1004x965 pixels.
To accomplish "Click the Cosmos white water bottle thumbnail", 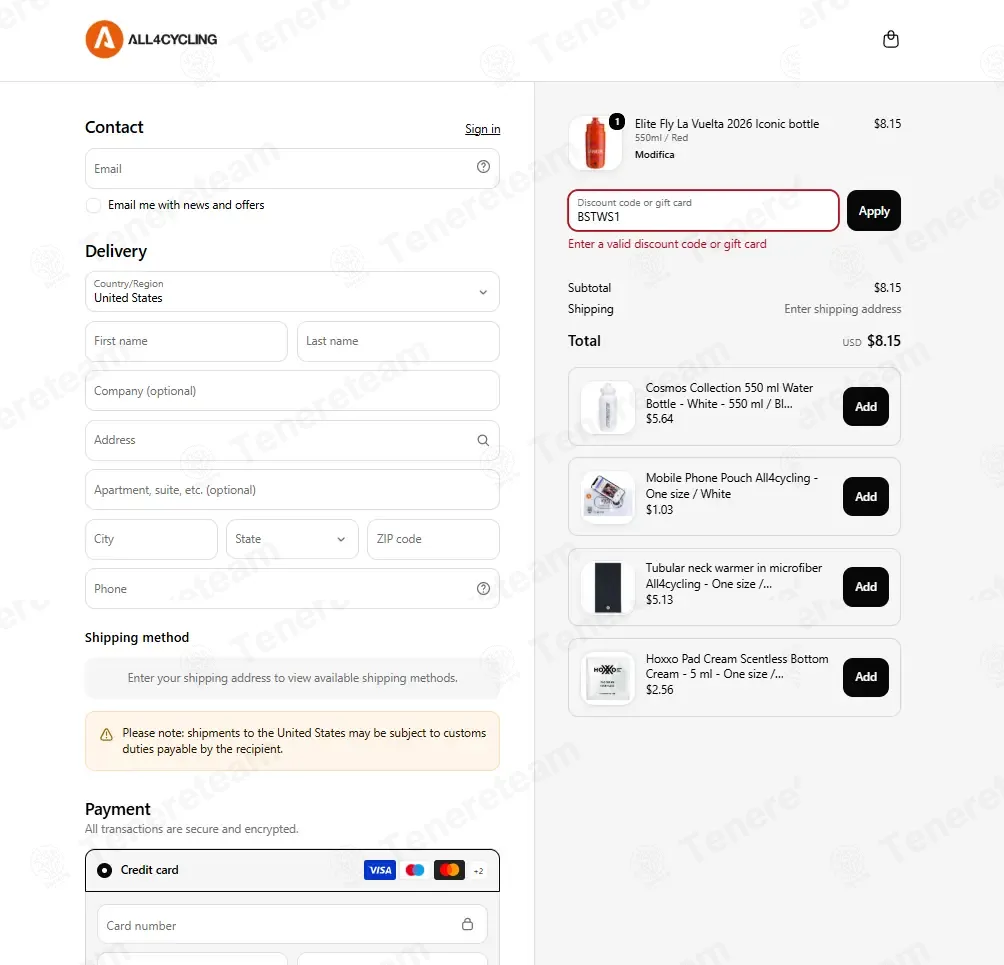I will [x=607, y=407].
